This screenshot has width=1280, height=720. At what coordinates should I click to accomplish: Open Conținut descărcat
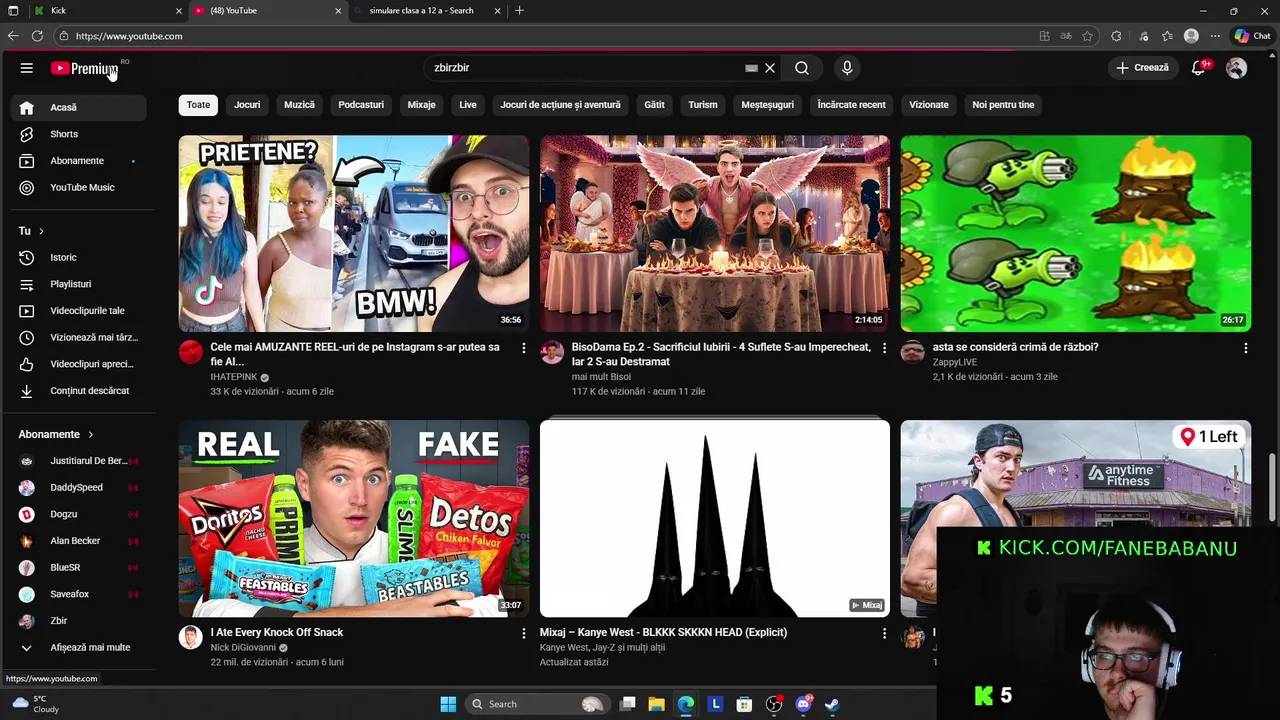(80, 391)
